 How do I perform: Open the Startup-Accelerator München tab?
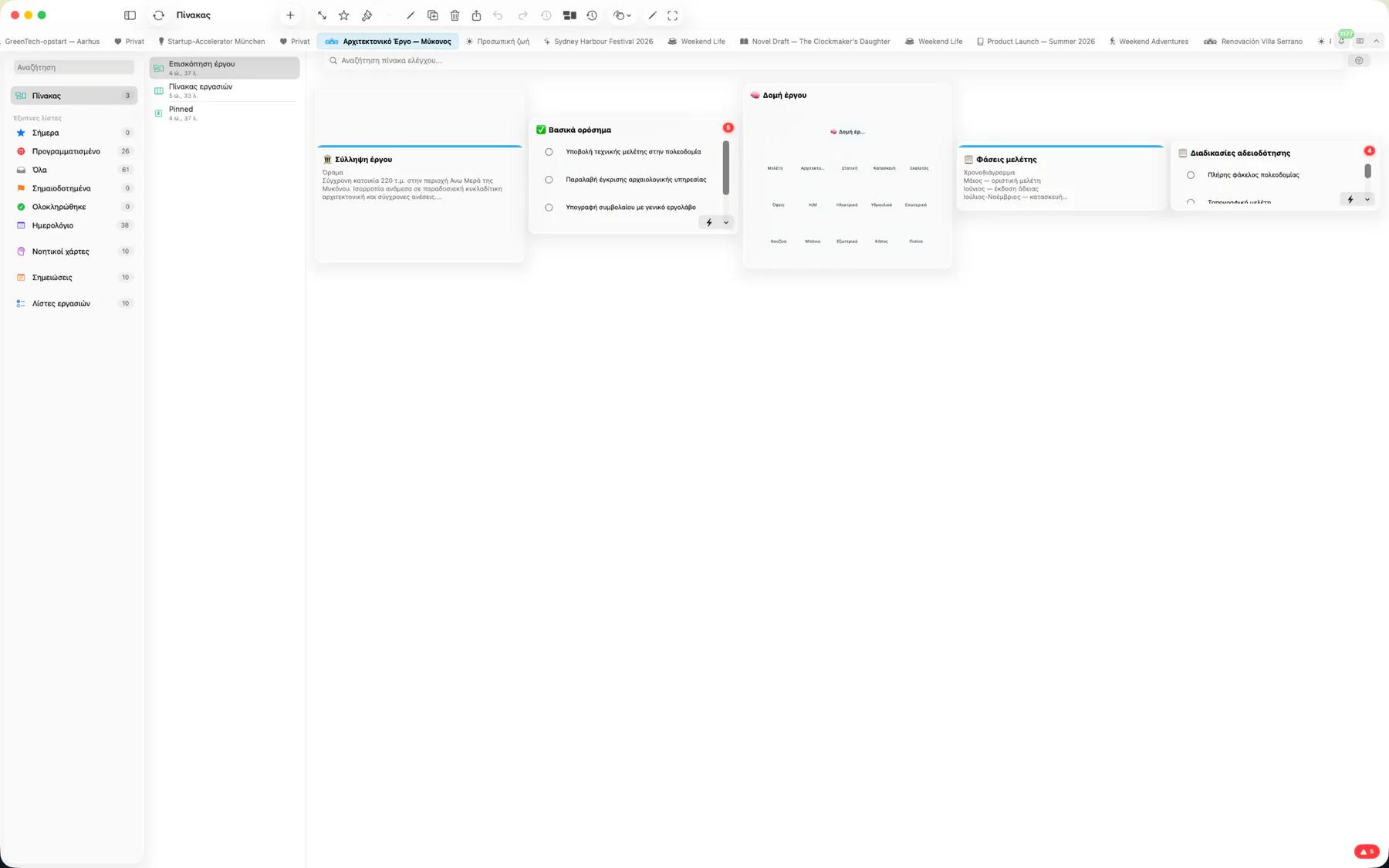pyautogui.click(x=211, y=42)
